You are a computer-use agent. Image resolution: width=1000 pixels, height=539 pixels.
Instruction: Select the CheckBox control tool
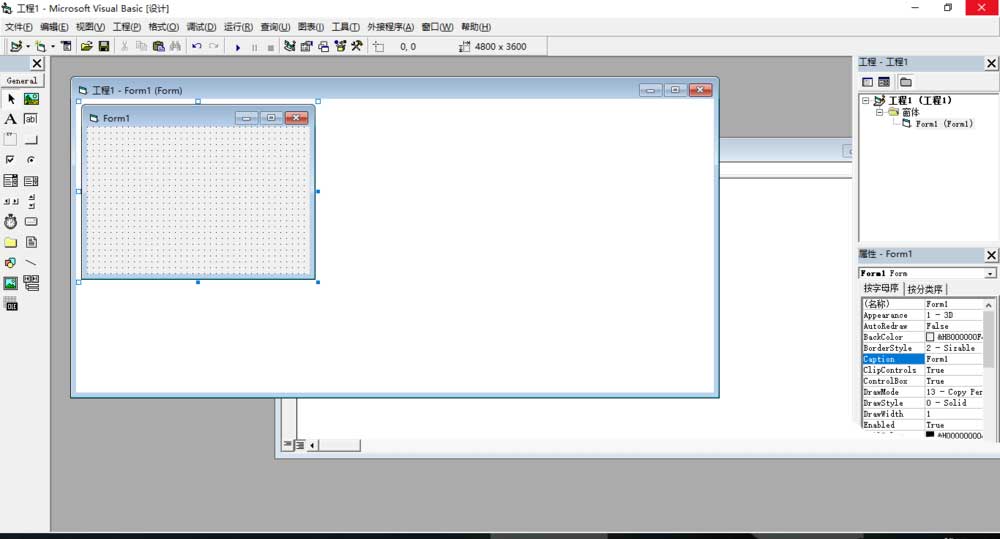pyautogui.click(x=11, y=160)
